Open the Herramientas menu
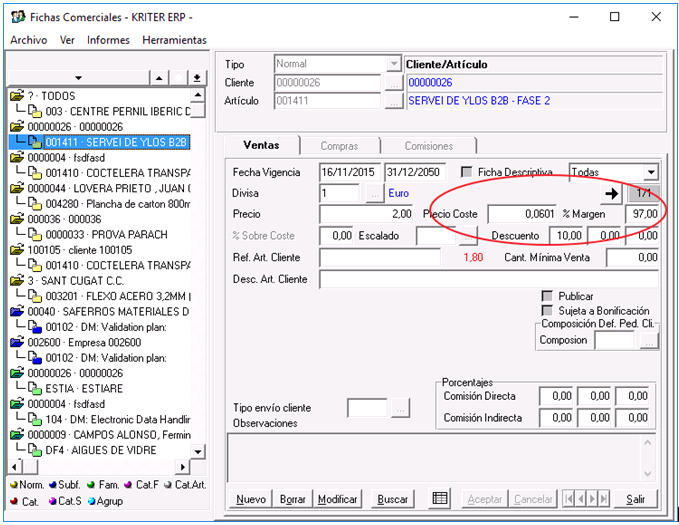Screen dimensions: 679x525 coord(174,40)
